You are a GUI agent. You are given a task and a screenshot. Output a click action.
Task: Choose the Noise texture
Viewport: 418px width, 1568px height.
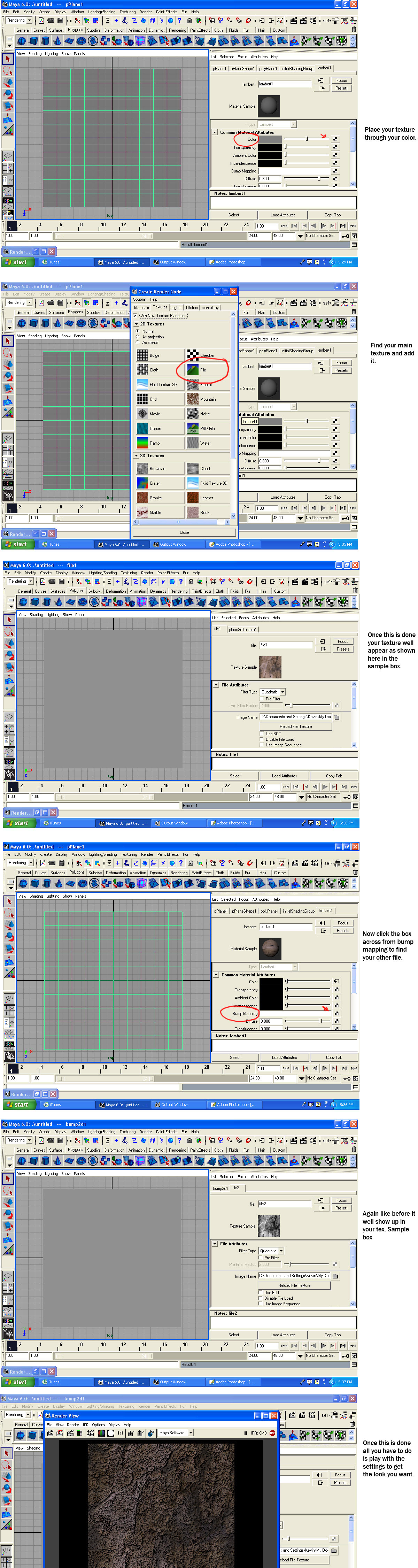(208, 413)
